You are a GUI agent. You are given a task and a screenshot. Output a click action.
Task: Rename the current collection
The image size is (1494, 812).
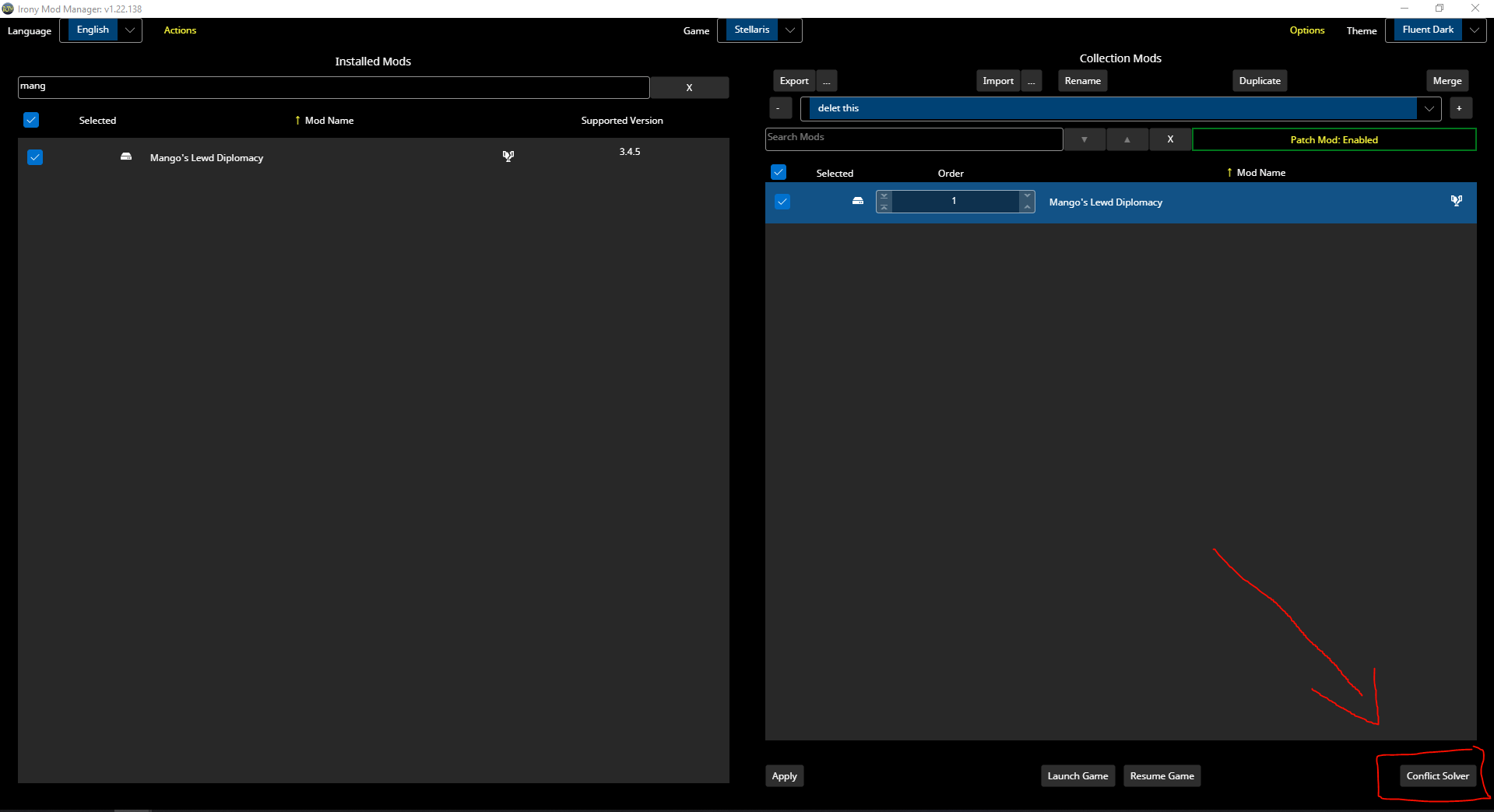tap(1083, 81)
